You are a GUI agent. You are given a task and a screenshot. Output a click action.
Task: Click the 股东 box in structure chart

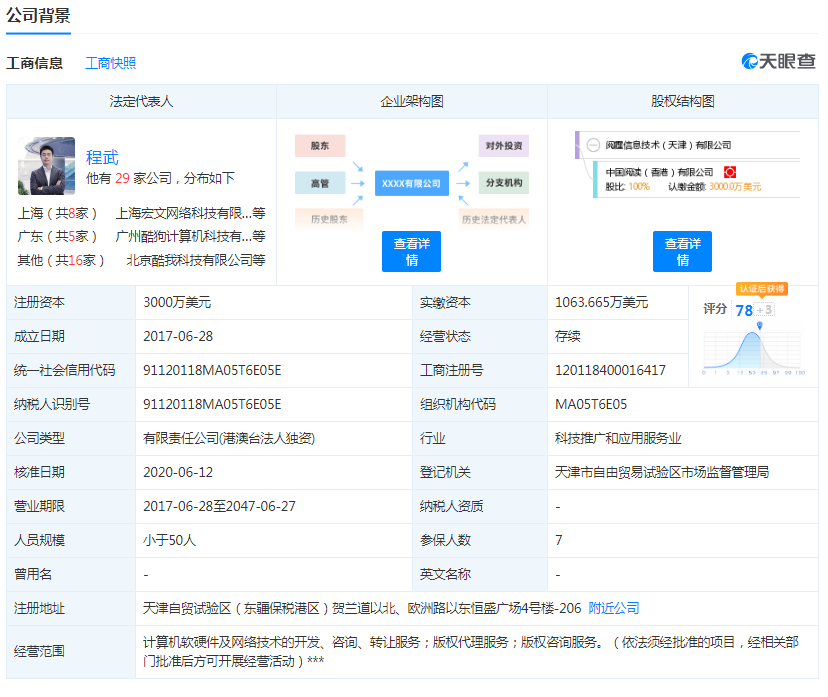tap(320, 146)
